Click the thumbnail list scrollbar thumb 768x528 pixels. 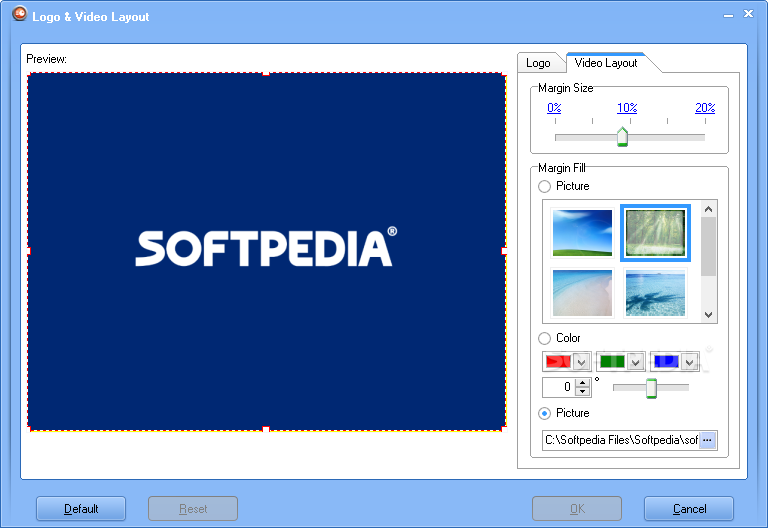[x=708, y=247]
